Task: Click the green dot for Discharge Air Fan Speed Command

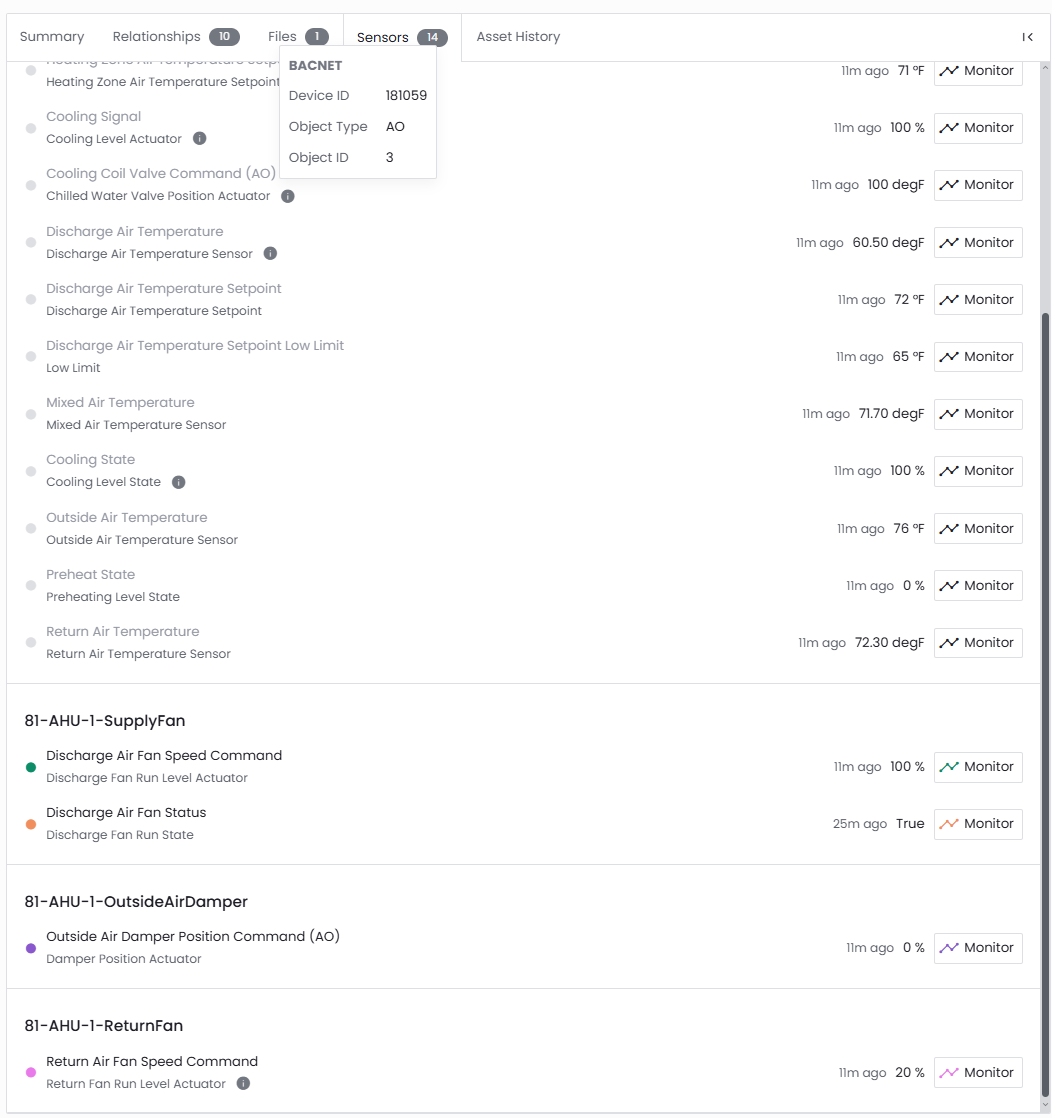Action: pyautogui.click(x=31, y=767)
